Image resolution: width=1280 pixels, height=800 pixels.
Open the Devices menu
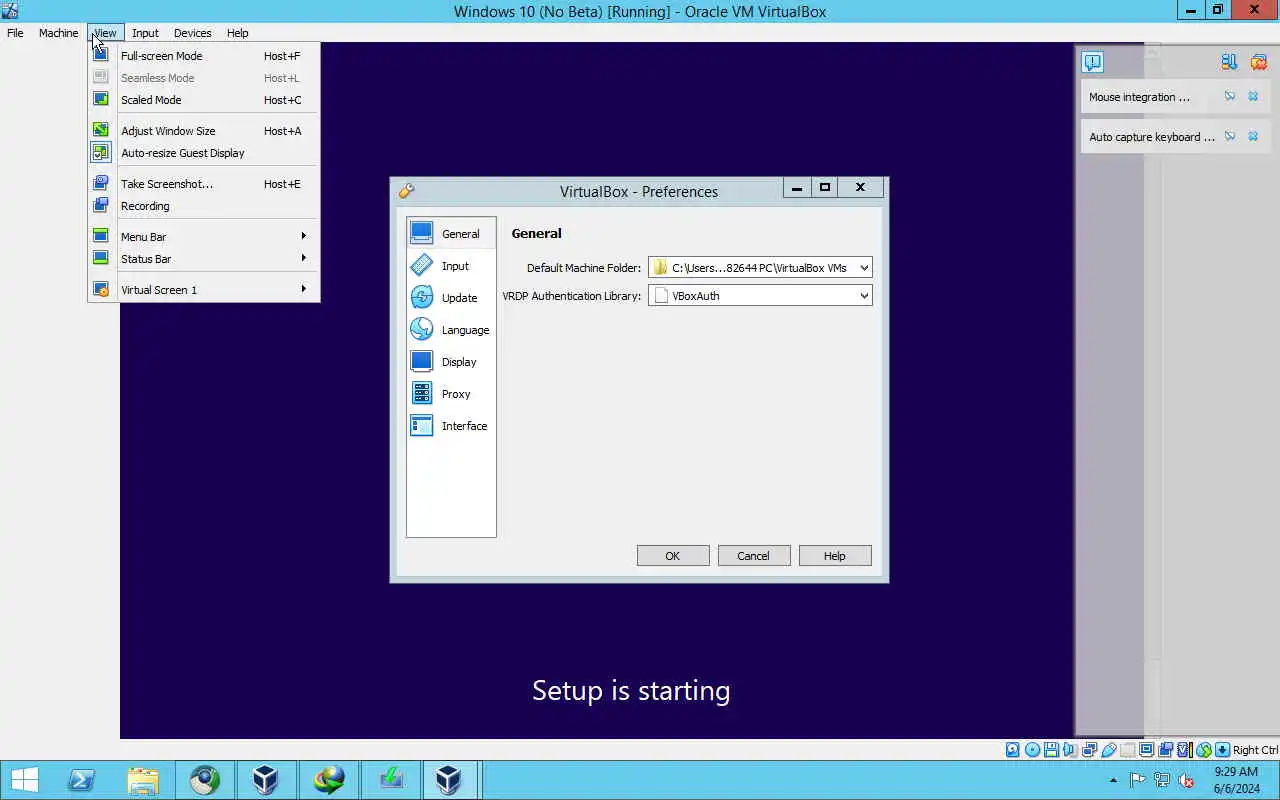pyautogui.click(x=192, y=33)
